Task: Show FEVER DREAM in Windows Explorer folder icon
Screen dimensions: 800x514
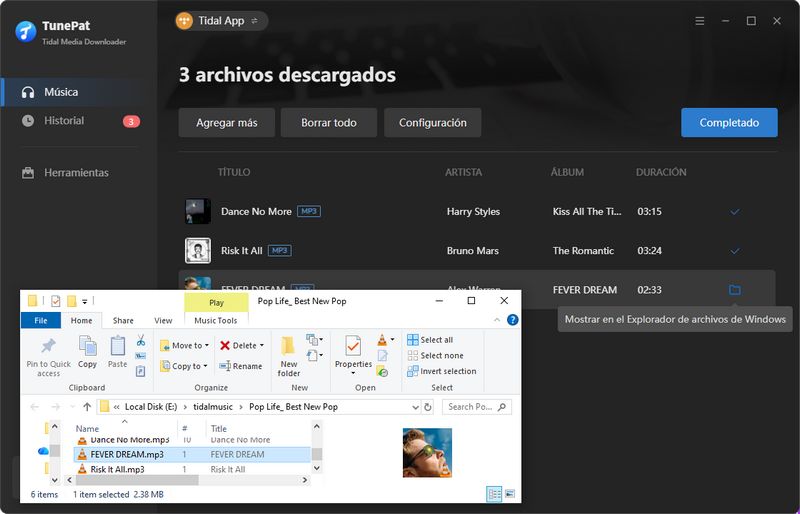Action: [735, 290]
